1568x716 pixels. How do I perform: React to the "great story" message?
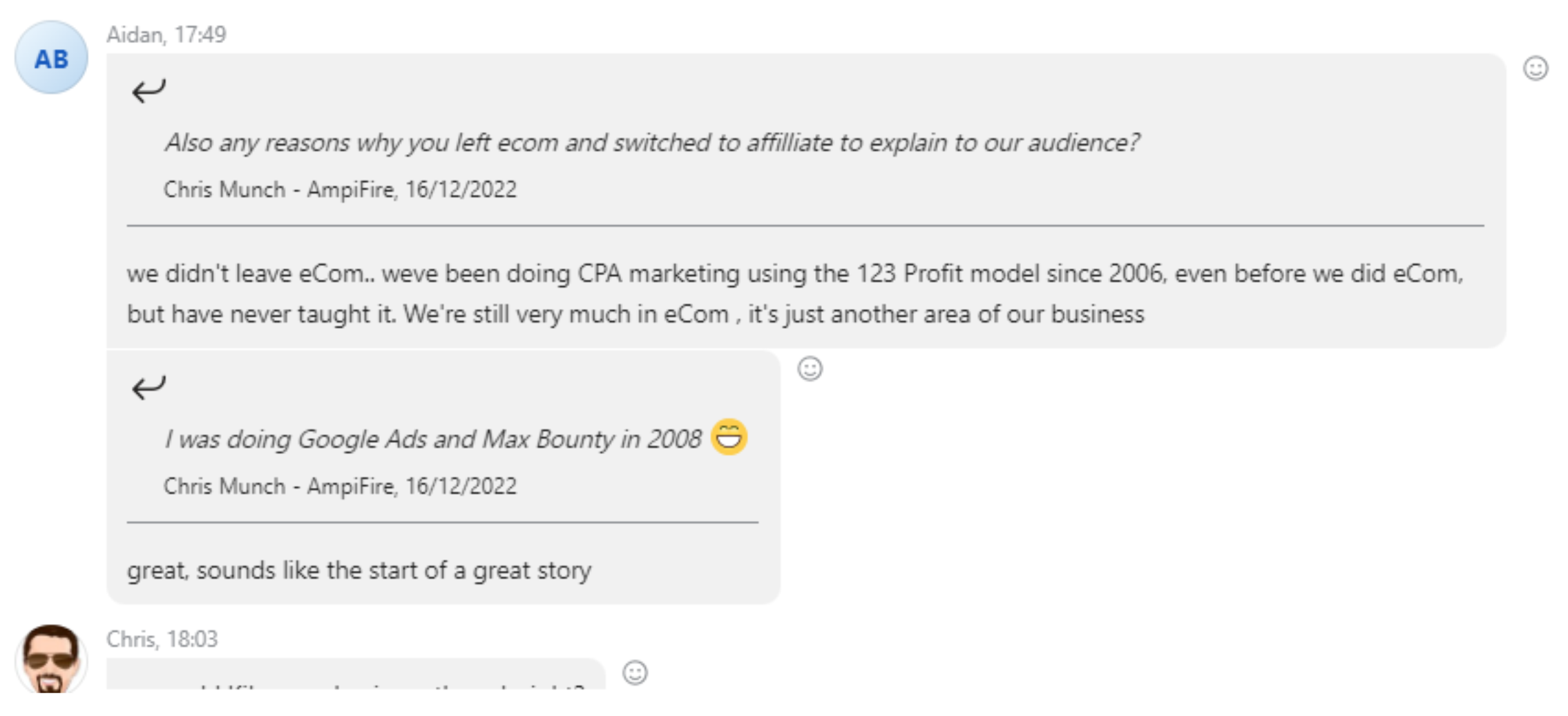point(810,369)
